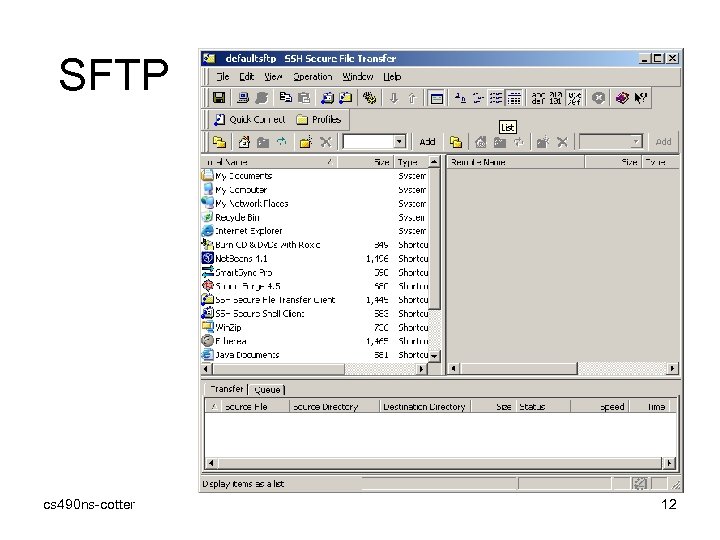Click local pane Home folder icon
Image resolution: width=720 pixels, height=540 pixels.
244,142
